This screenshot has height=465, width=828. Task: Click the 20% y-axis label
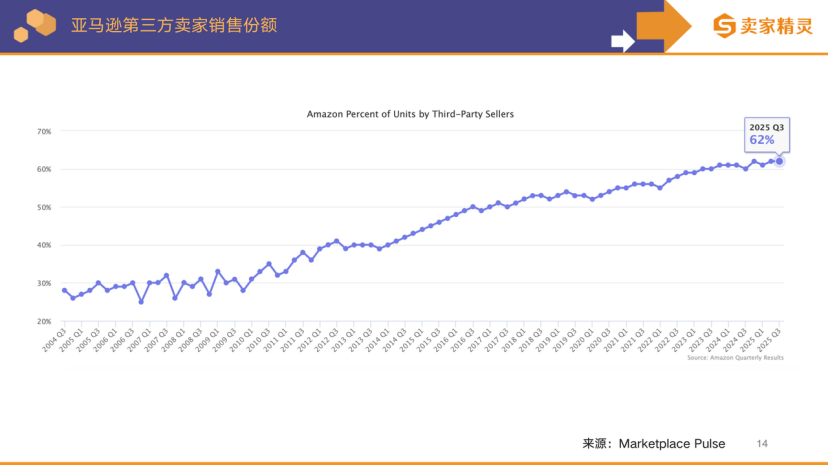point(44,322)
